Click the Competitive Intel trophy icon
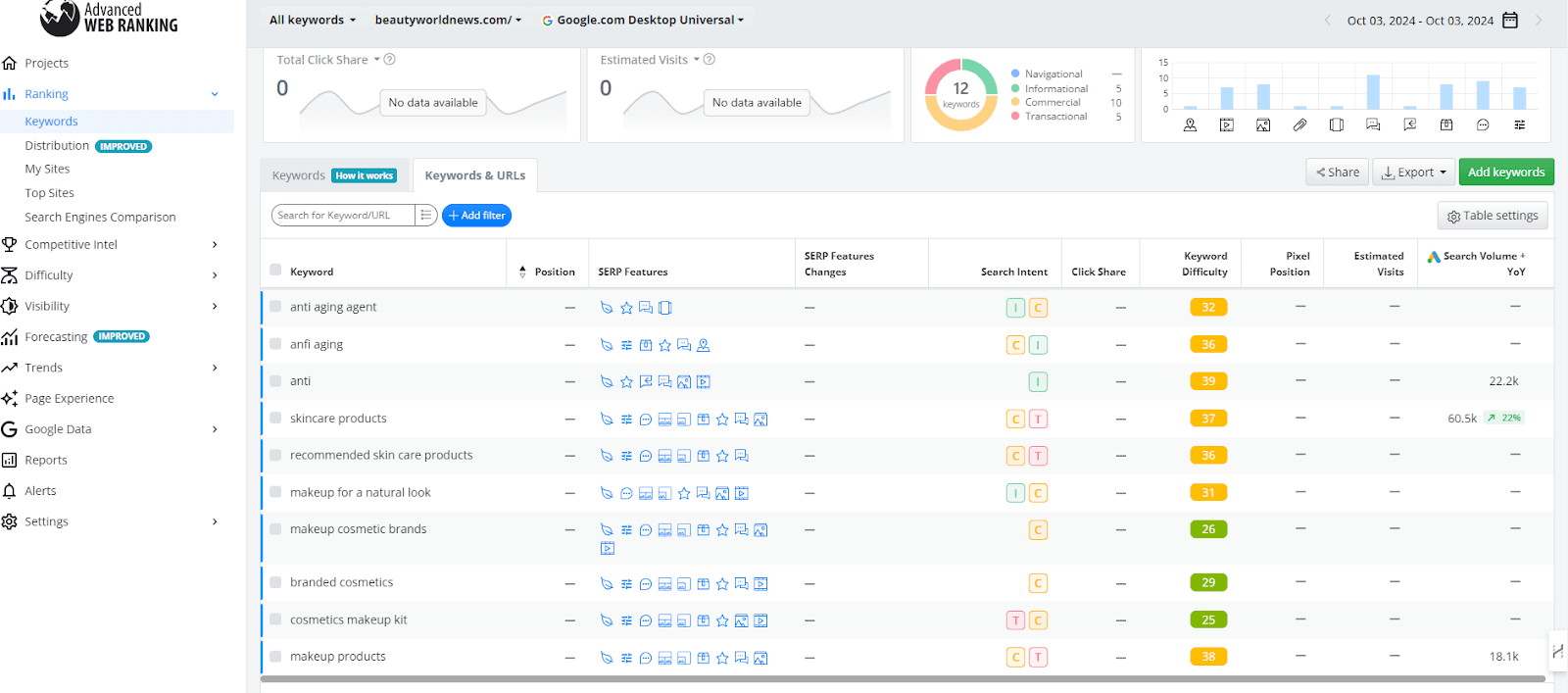The image size is (1568, 693). pos(10,244)
